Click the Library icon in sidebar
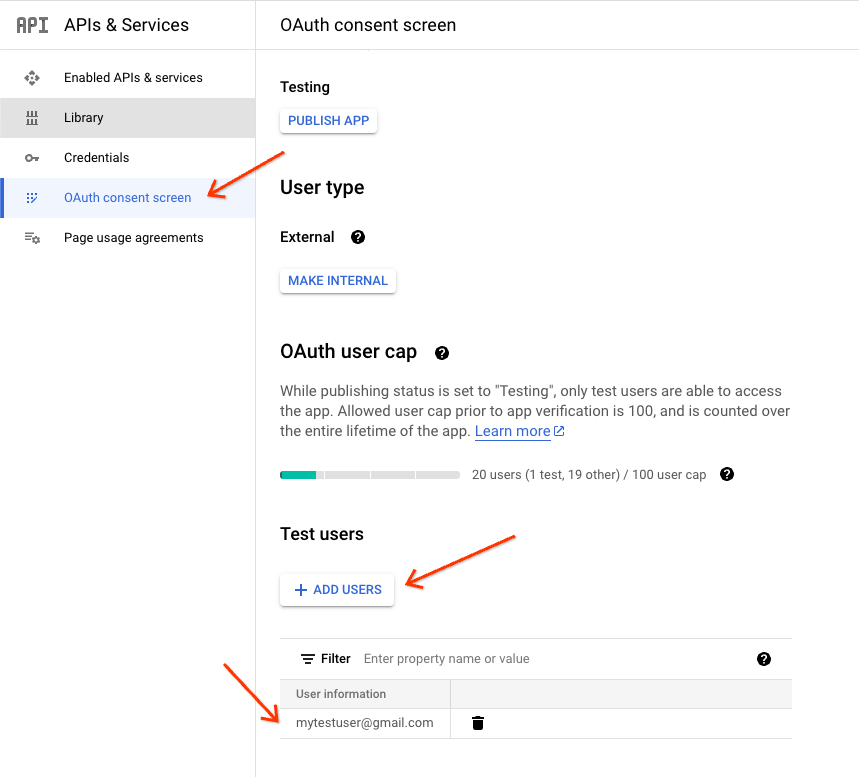The image size is (859, 777). 32,118
